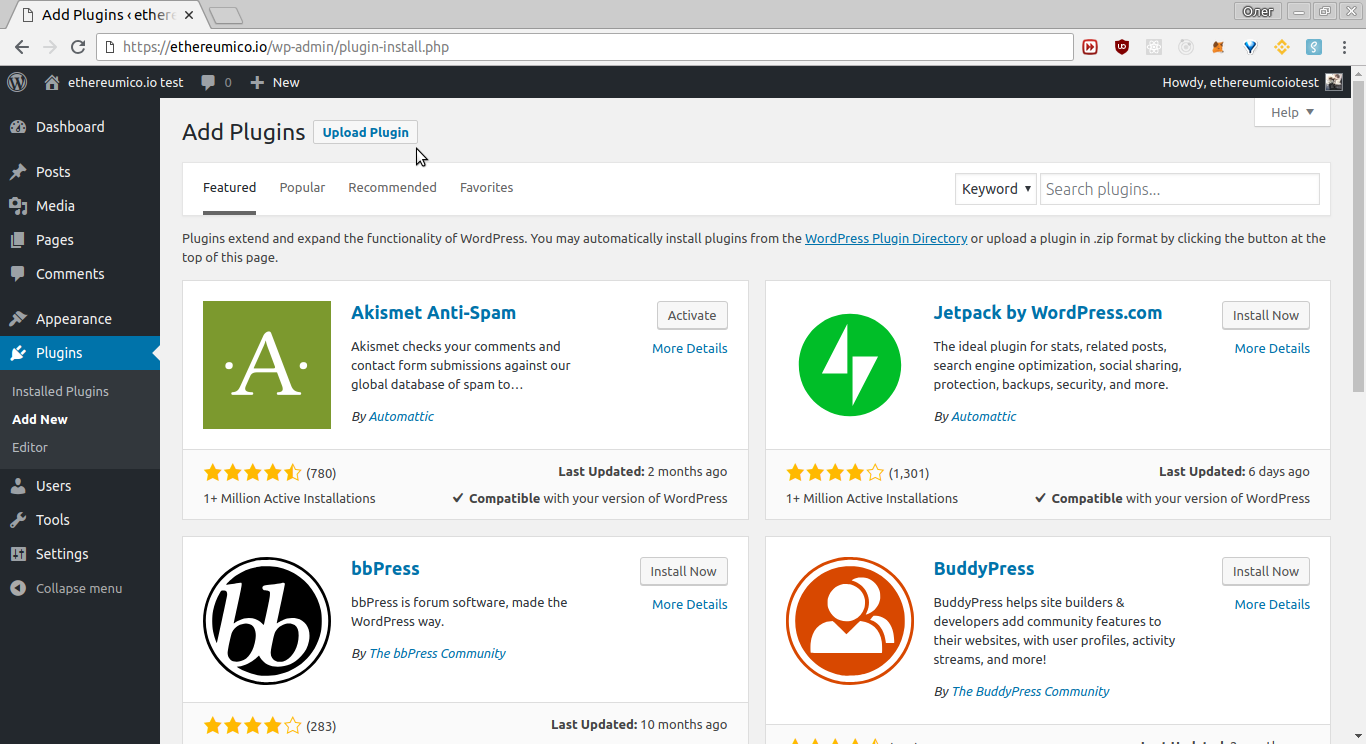Open the Automattic author link under Jetpack

[984, 416]
